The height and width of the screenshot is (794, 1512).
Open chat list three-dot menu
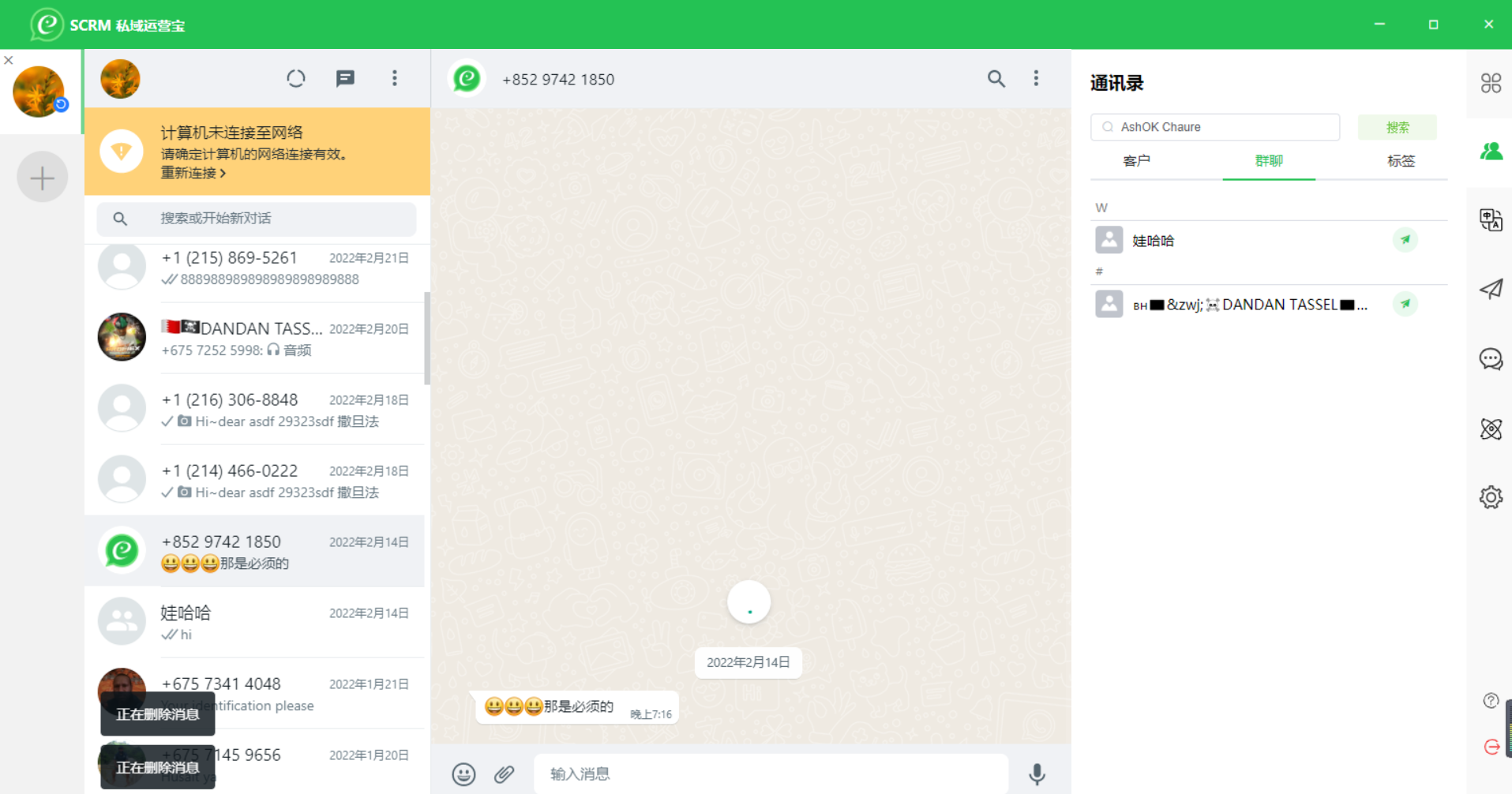coord(395,78)
